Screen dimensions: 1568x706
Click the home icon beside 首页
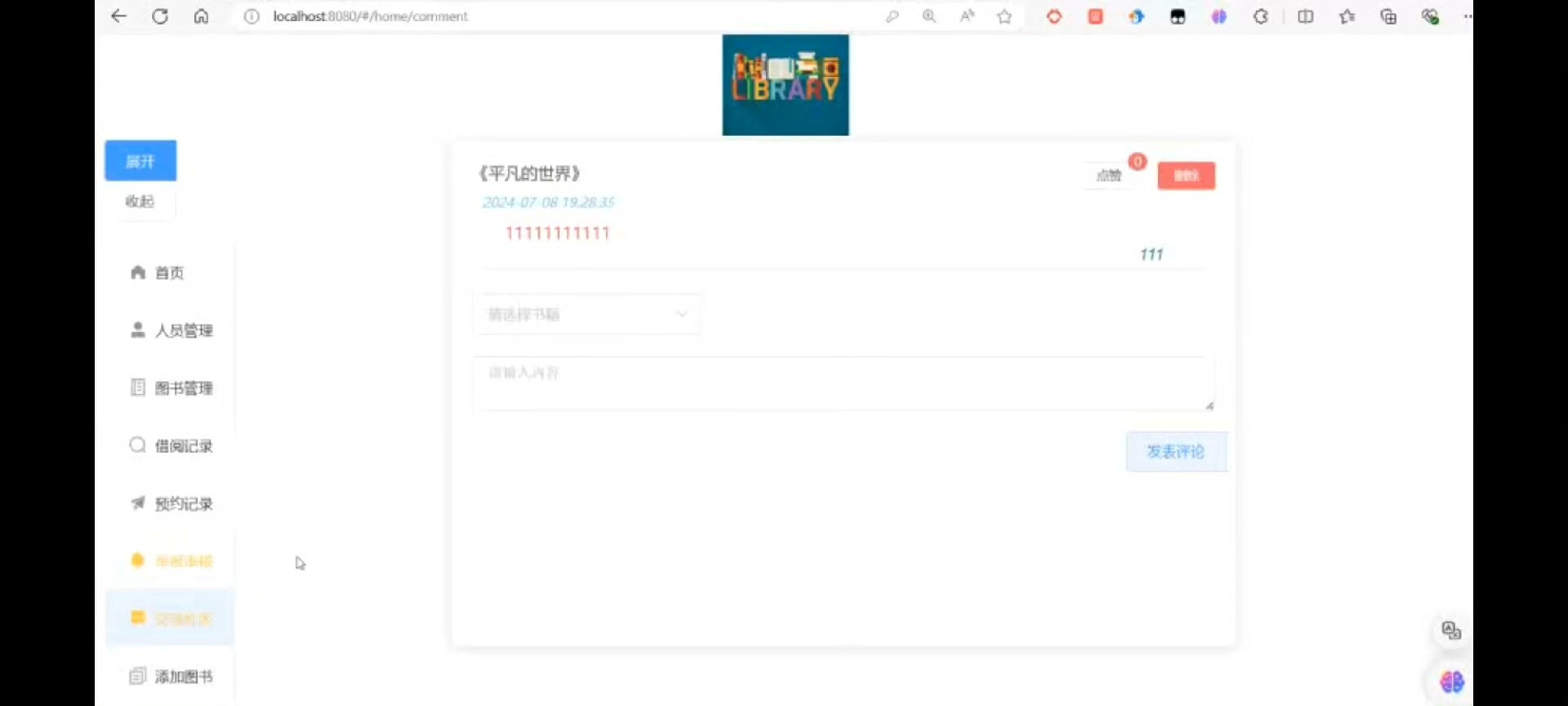click(x=138, y=272)
